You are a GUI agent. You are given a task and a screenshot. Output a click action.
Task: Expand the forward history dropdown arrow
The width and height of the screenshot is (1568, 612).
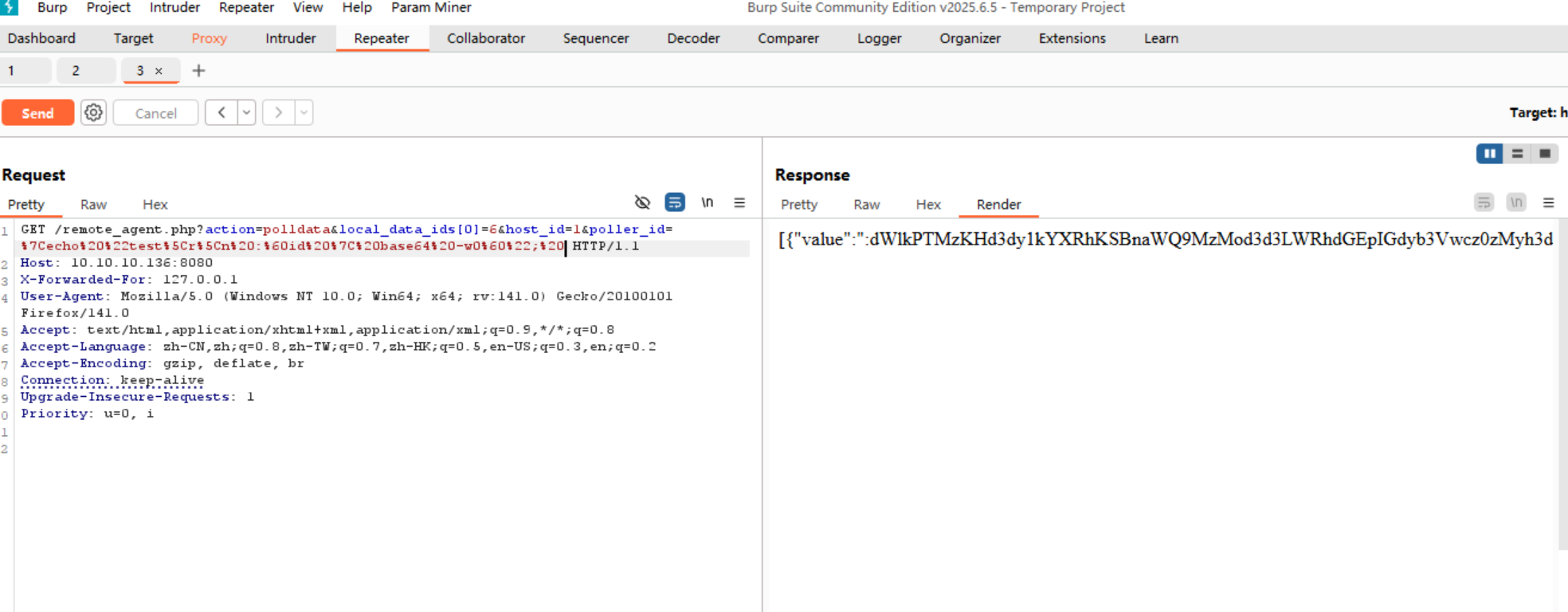[x=304, y=112]
